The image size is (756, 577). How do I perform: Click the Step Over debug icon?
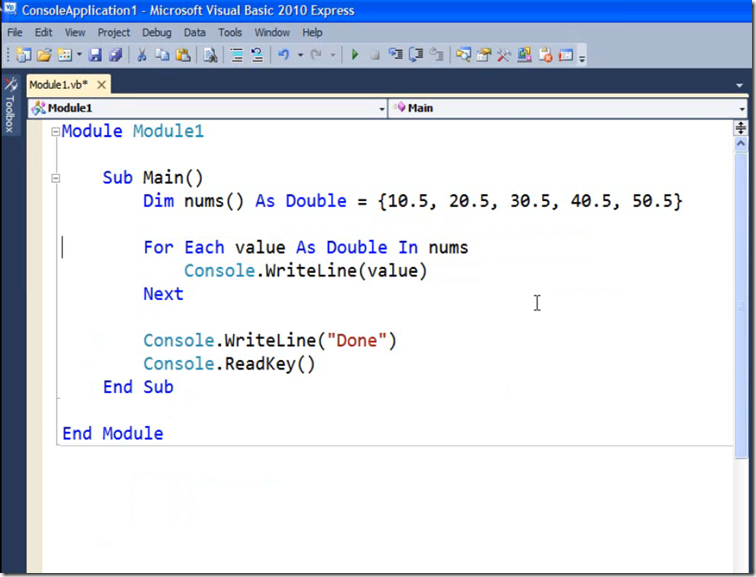pos(416,55)
